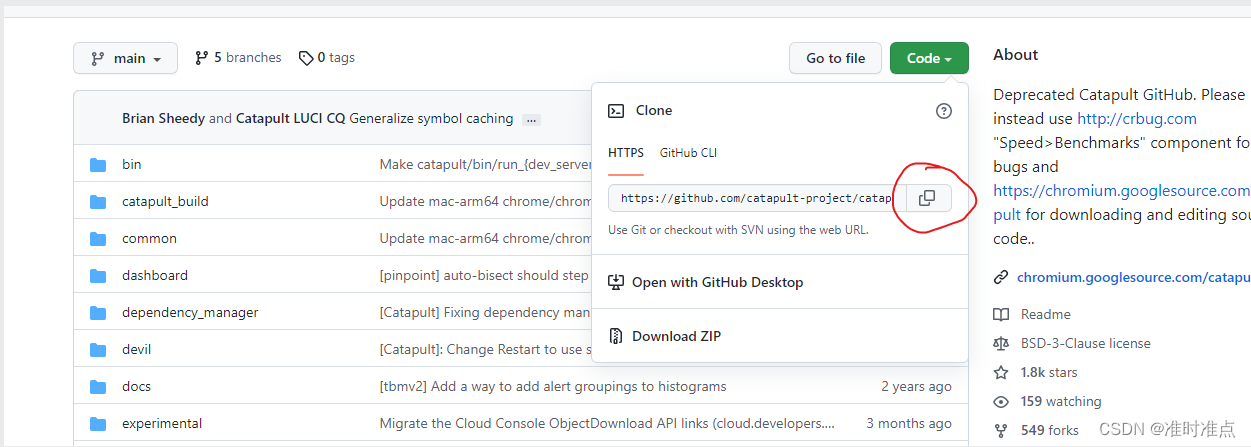1251x447 pixels.
Task: Click the folder icon next to bin
Action: (x=98, y=165)
